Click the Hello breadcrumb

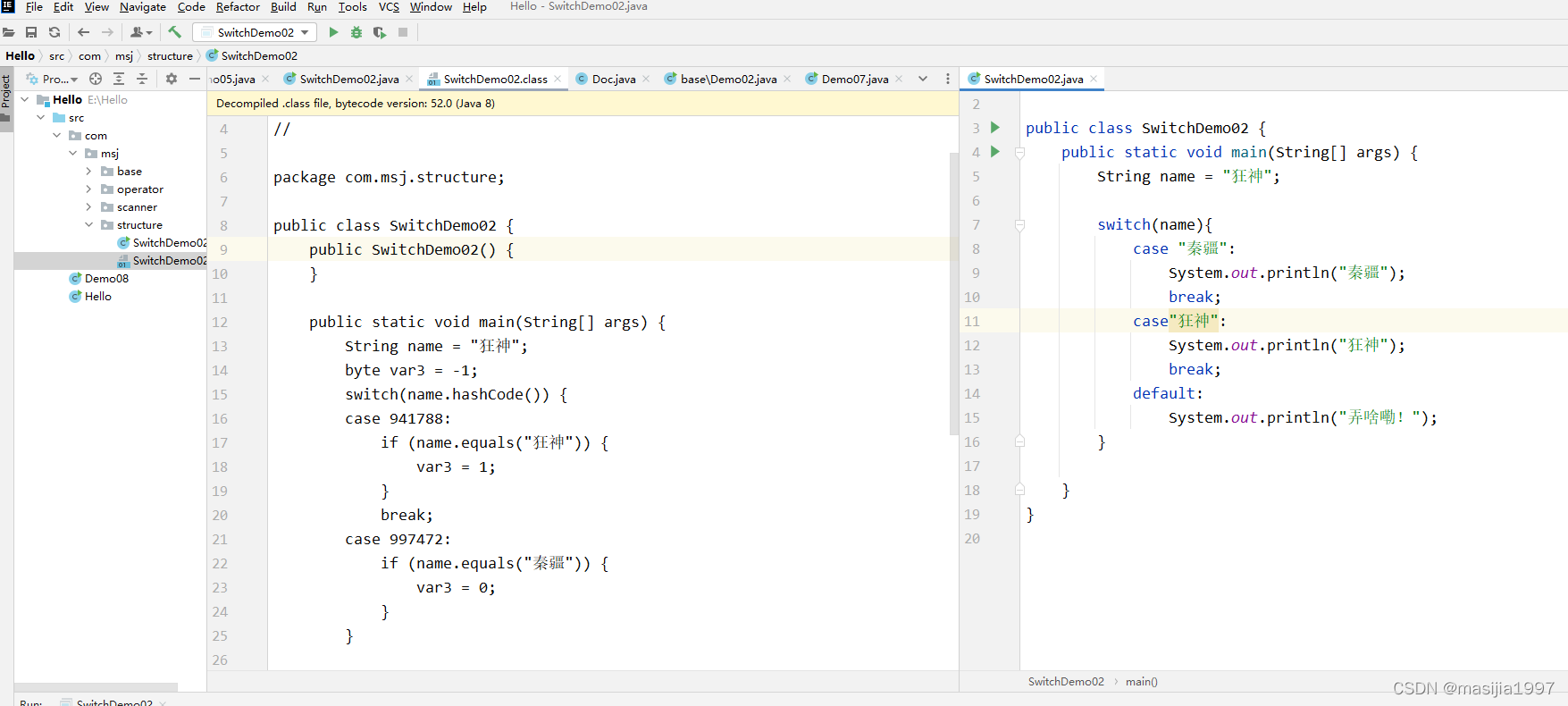pos(20,55)
